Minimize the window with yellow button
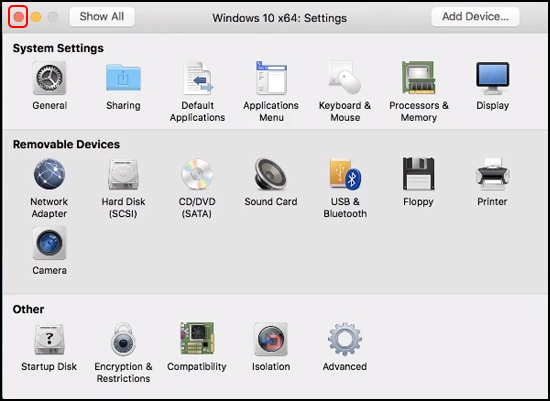 (x=36, y=17)
